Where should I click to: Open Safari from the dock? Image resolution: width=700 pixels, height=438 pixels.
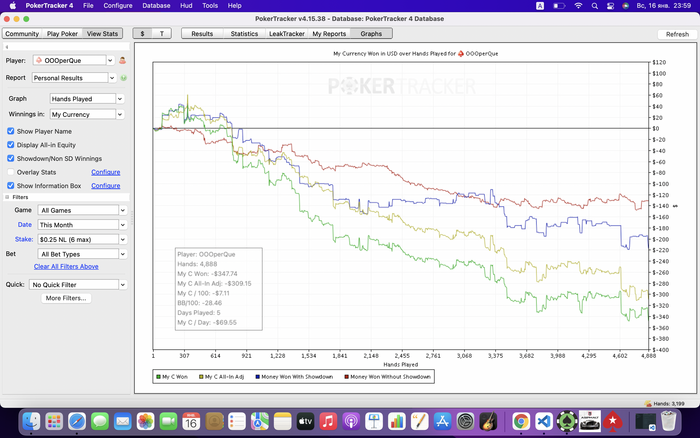[77, 421]
